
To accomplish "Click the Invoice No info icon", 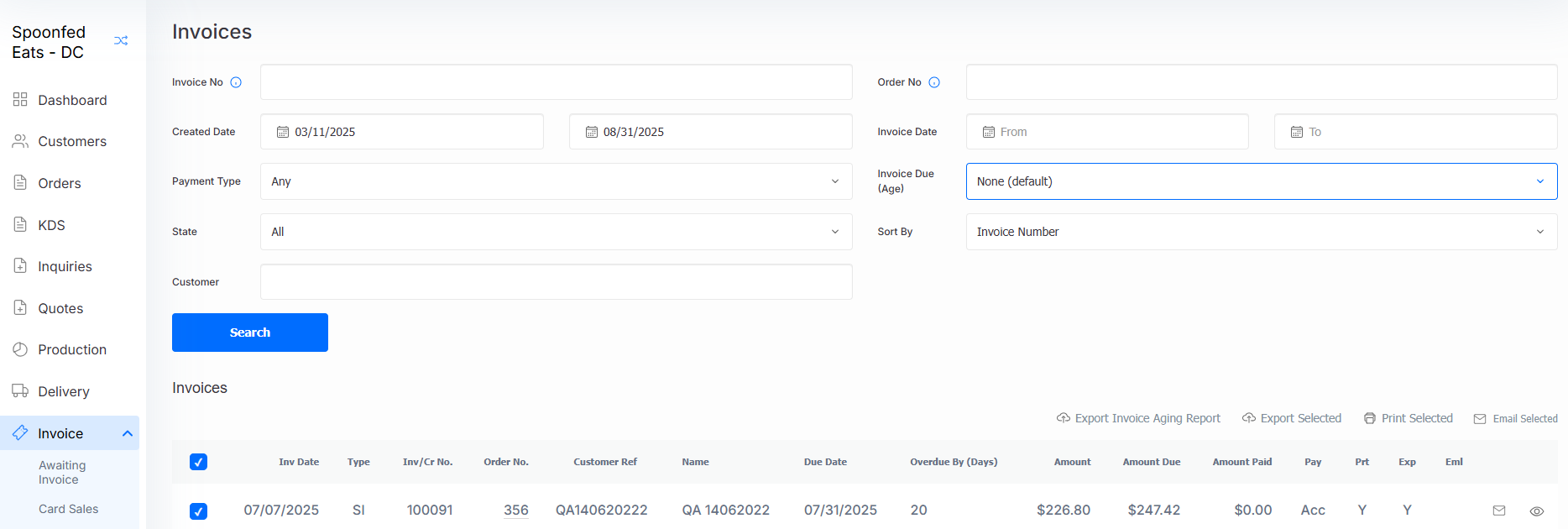I will (236, 82).
